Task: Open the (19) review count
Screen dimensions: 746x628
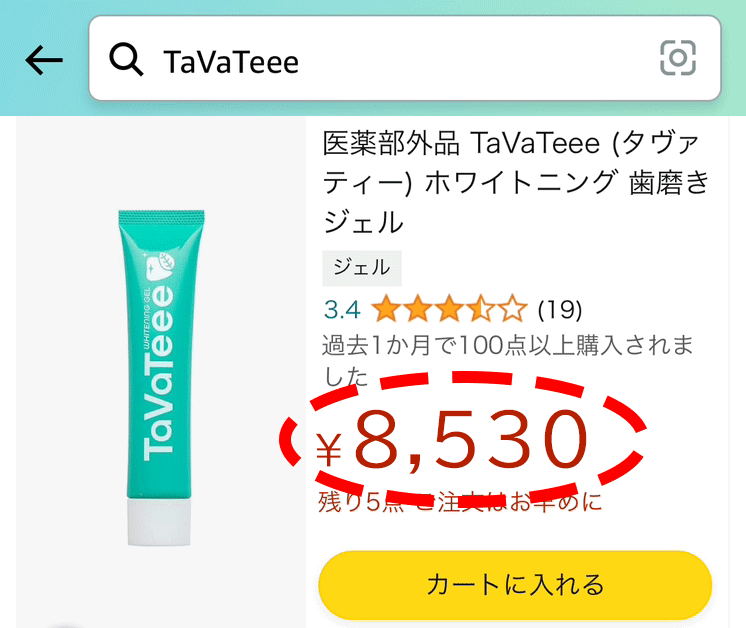Action: pos(560,310)
